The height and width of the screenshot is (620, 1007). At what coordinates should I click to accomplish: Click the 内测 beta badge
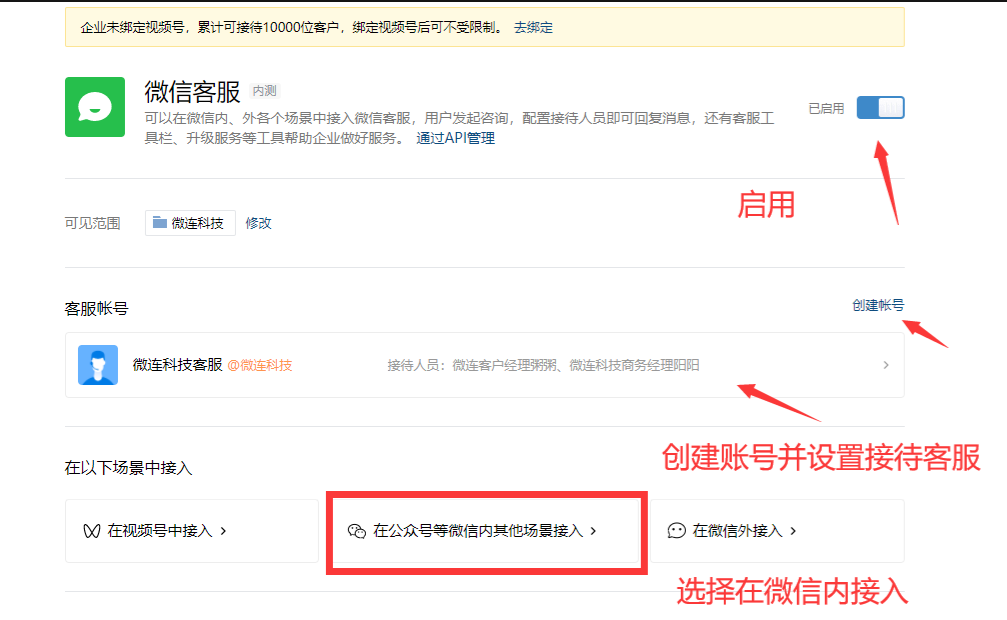point(265,91)
